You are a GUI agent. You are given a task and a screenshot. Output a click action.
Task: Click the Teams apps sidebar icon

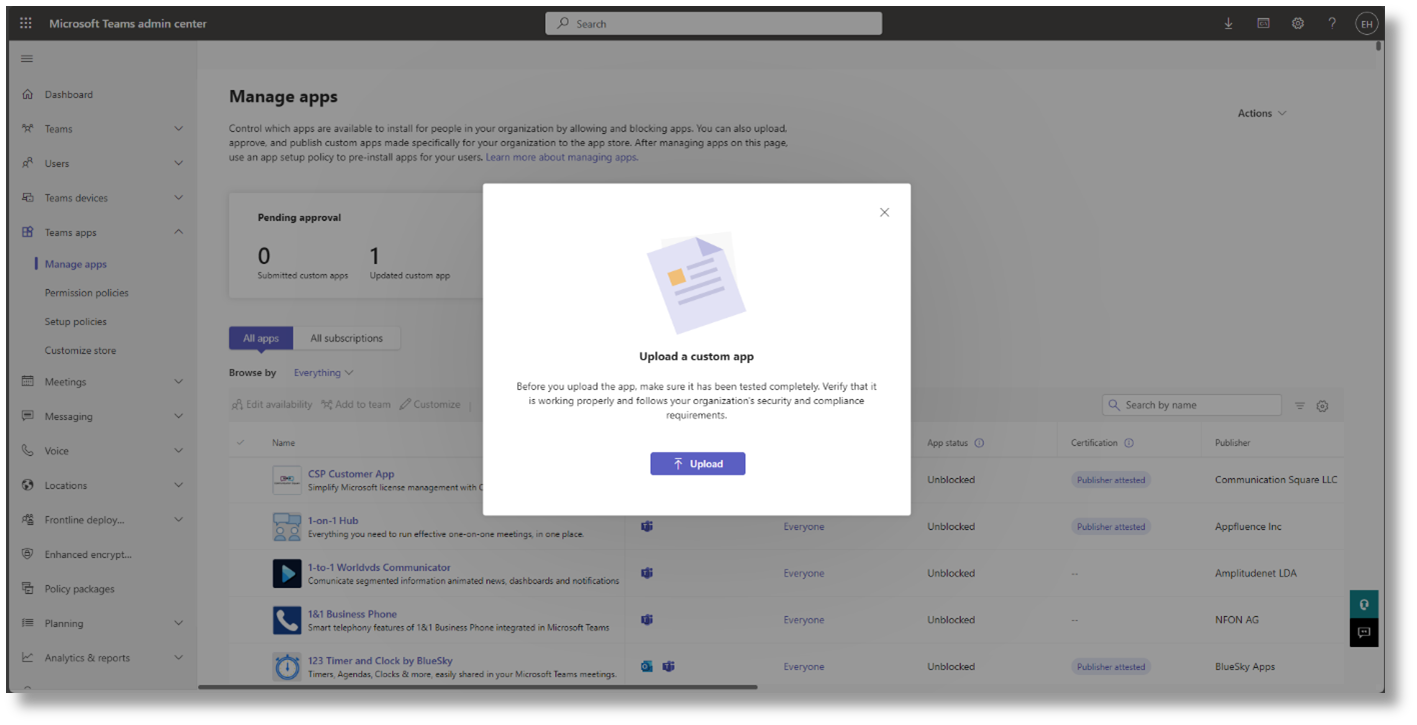(x=28, y=232)
